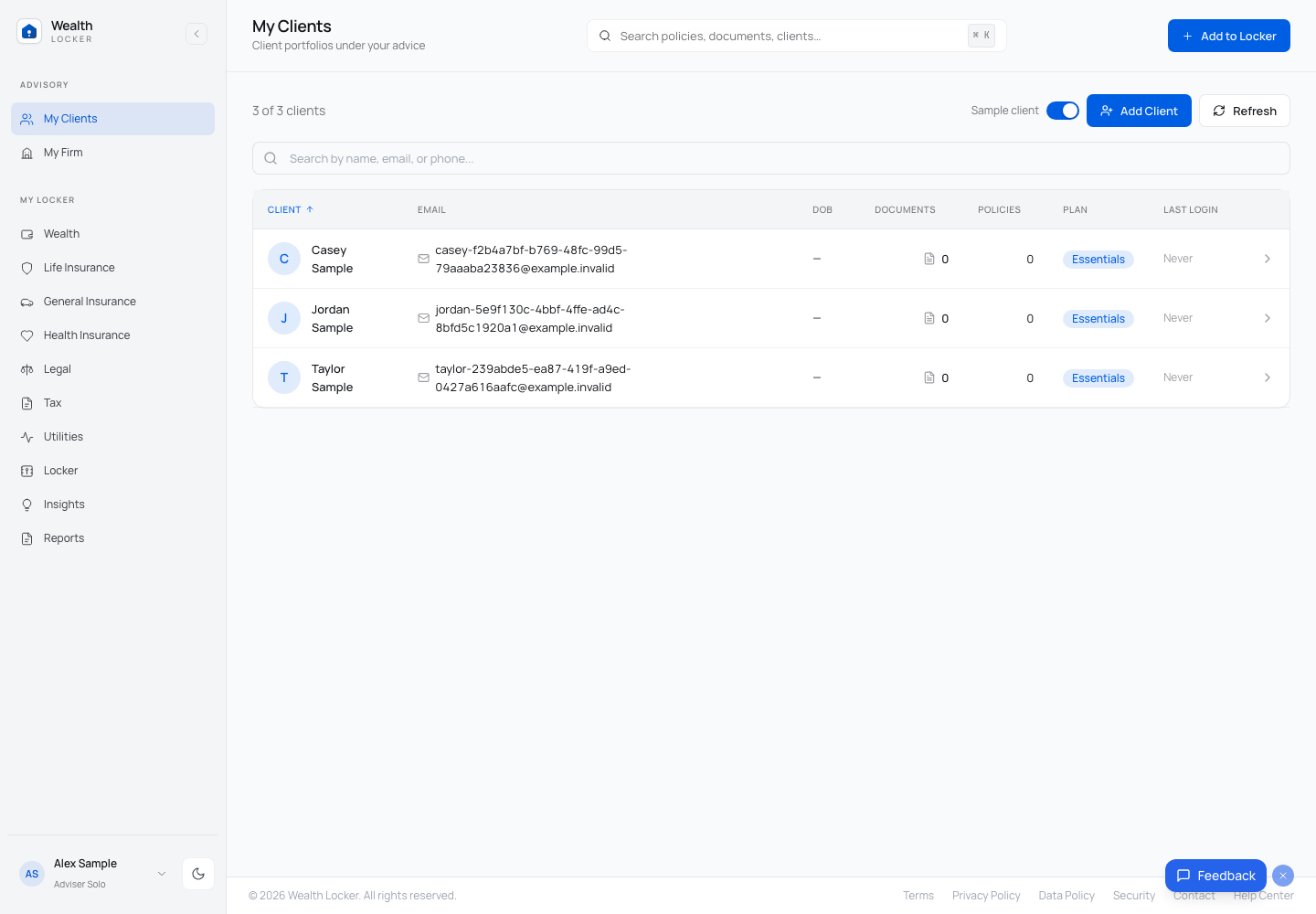Click the Wealth Locker logo icon
This screenshot has height=914, width=1316.
29,32
